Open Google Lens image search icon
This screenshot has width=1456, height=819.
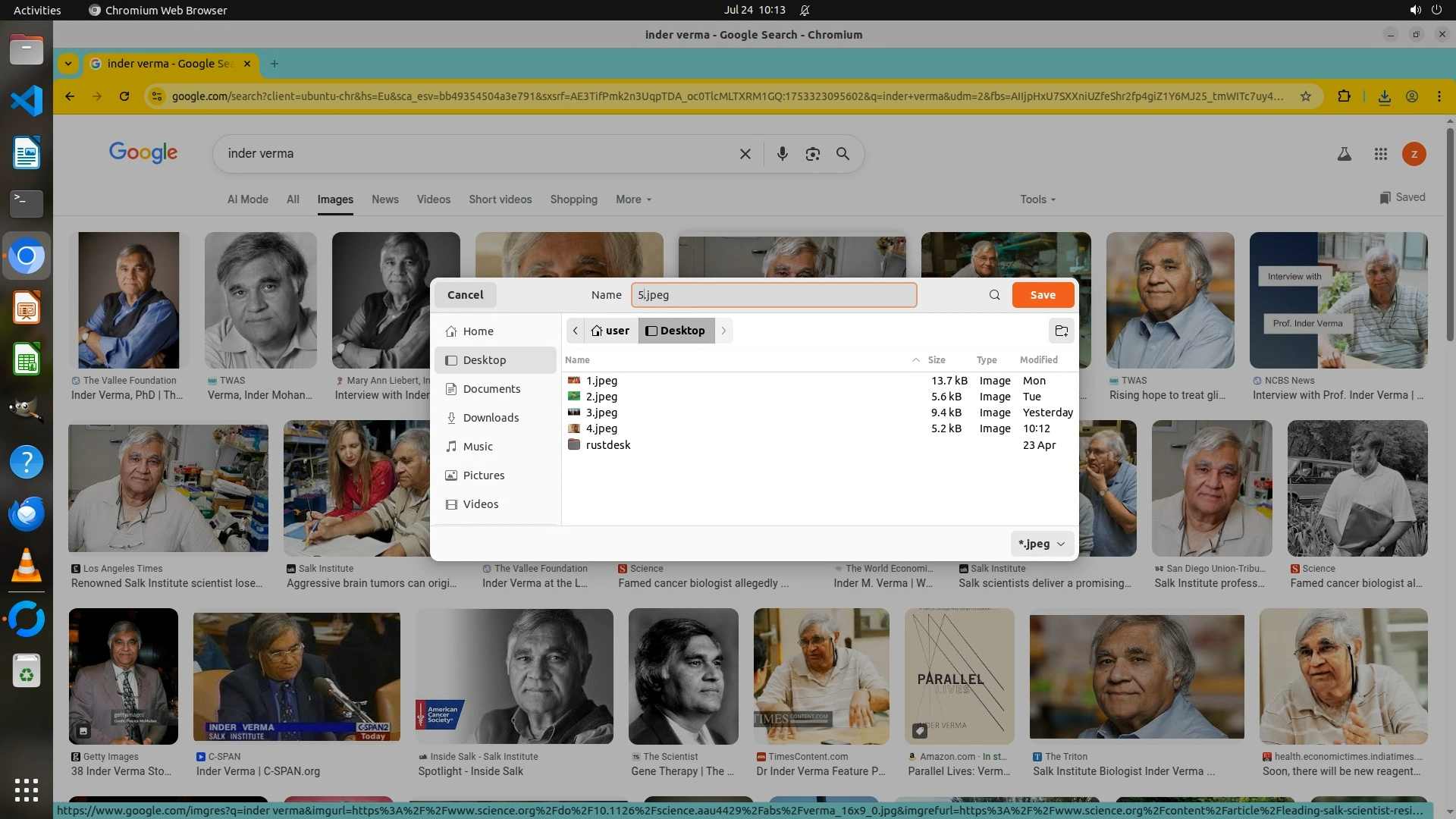coord(812,154)
